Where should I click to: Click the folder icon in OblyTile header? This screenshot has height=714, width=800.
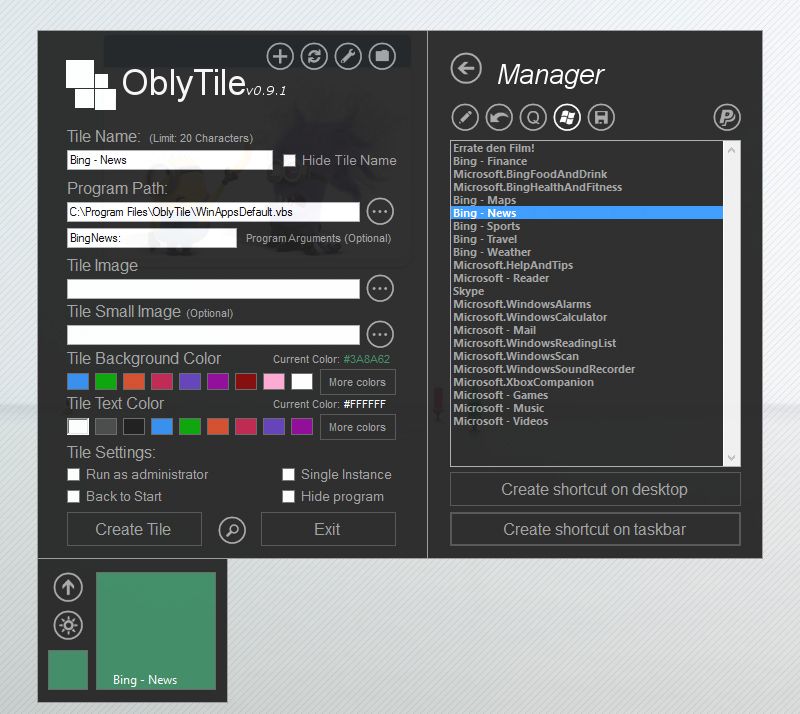pyautogui.click(x=382, y=56)
